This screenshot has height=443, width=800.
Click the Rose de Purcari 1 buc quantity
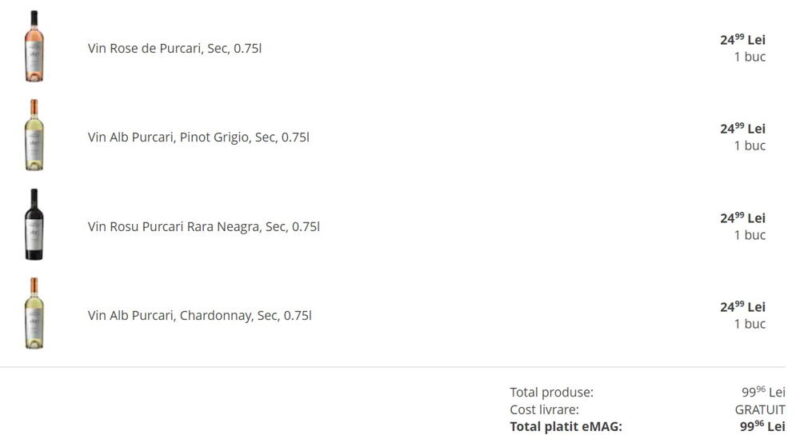pos(749,57)
